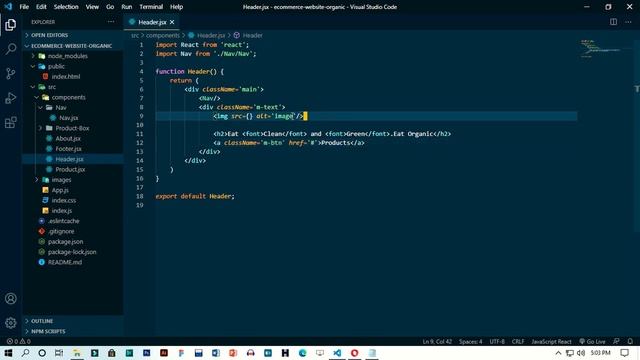Open the Extensions view

coord(11,122)
